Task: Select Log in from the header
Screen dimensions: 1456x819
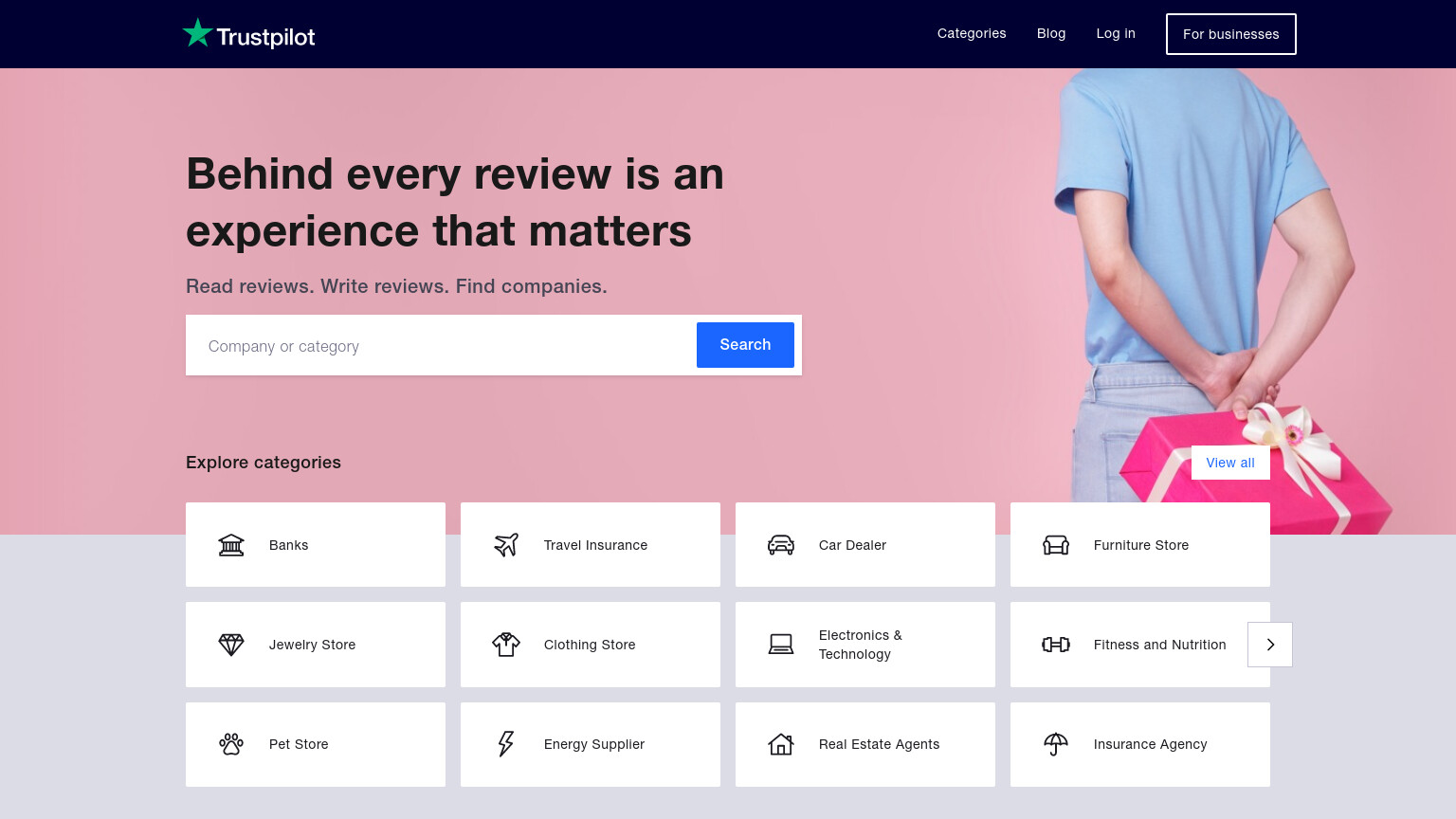Action: tap(1116, 33)
